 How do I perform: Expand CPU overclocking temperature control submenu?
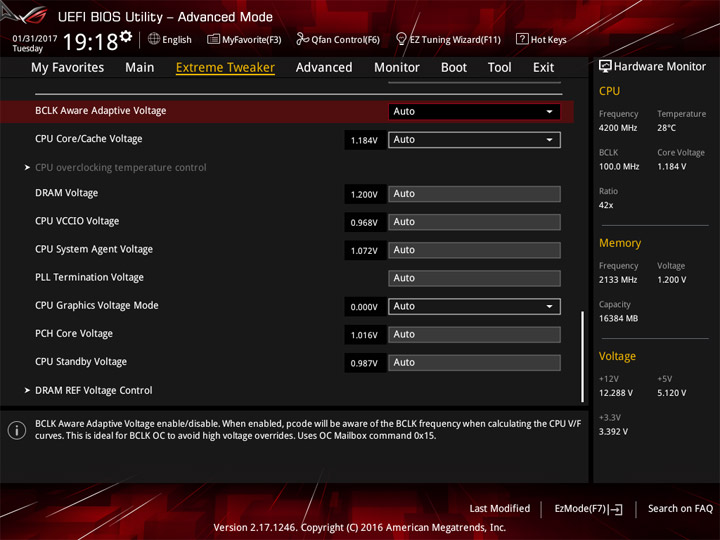click(x=120, y=168)
